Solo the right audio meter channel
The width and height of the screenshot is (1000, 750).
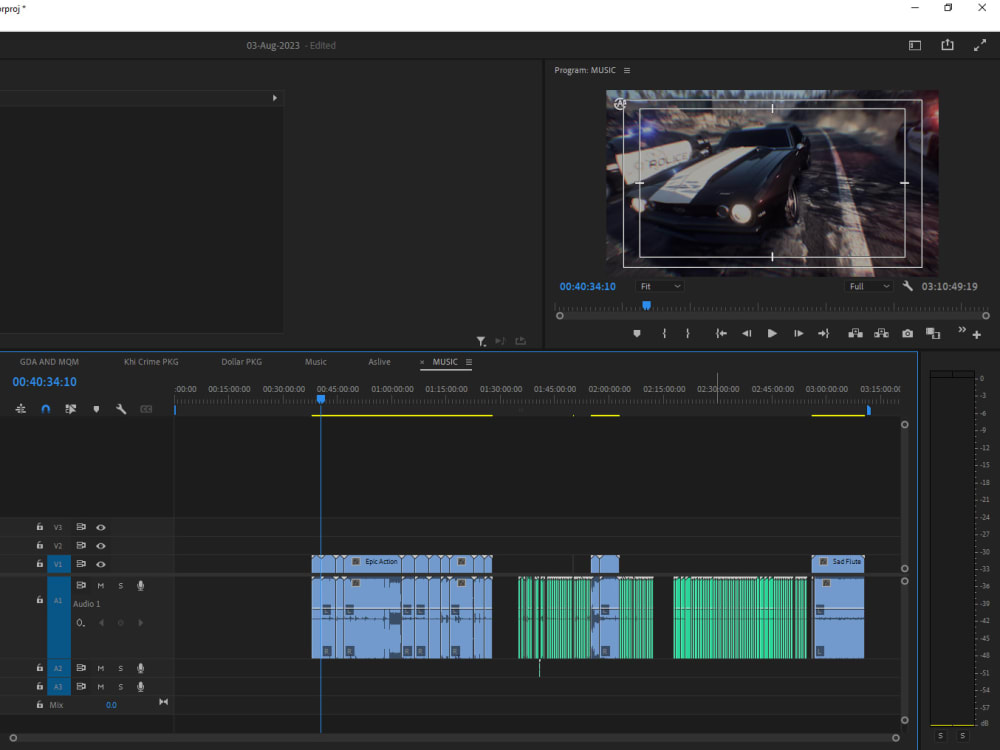click(x=962, y=736)
